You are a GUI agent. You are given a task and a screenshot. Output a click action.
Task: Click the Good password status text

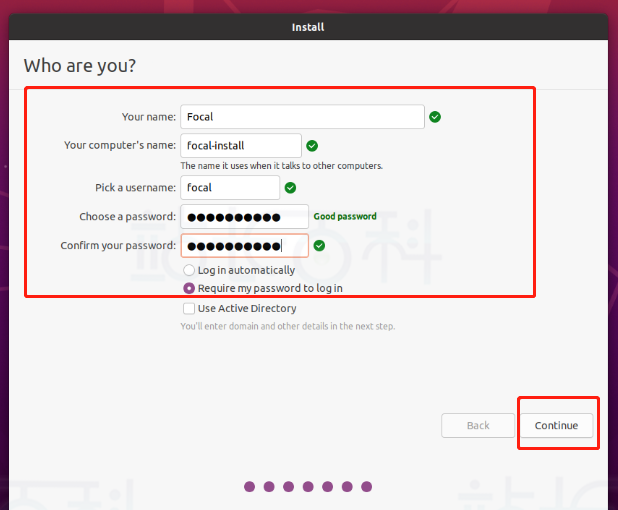[x=345, y=216]
